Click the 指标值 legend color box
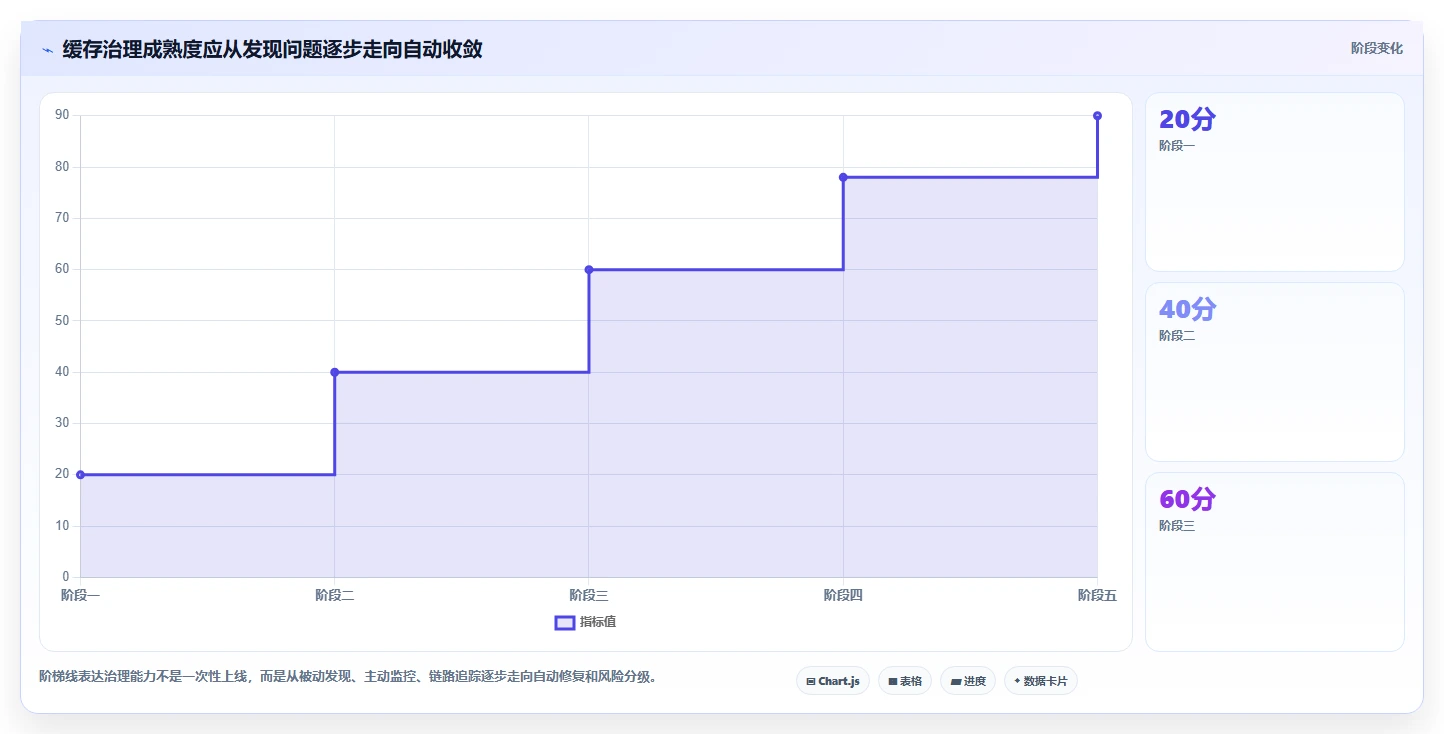Screen dimensions: 1444x734 565,623
